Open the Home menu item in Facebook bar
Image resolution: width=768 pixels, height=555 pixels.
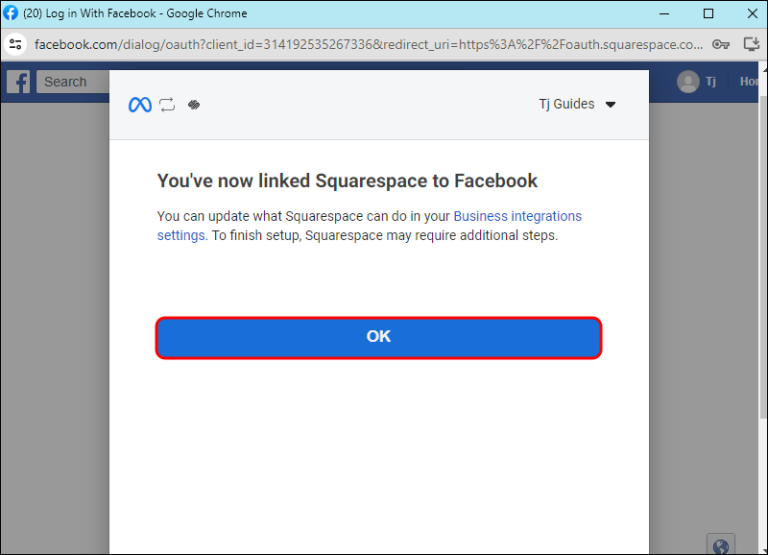click(x=751, y=82)
